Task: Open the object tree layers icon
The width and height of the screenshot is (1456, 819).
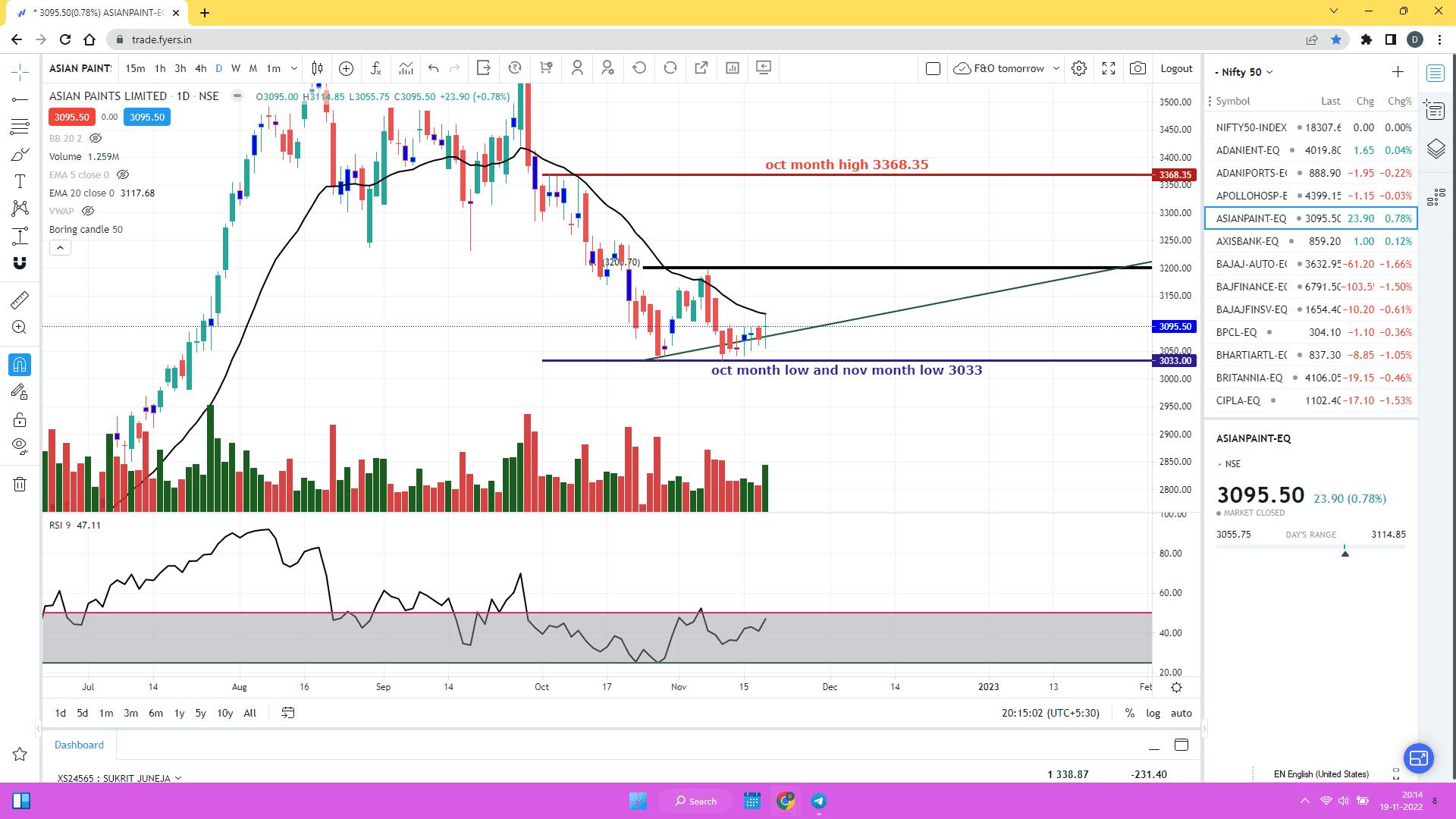Action: (1436, 149)
